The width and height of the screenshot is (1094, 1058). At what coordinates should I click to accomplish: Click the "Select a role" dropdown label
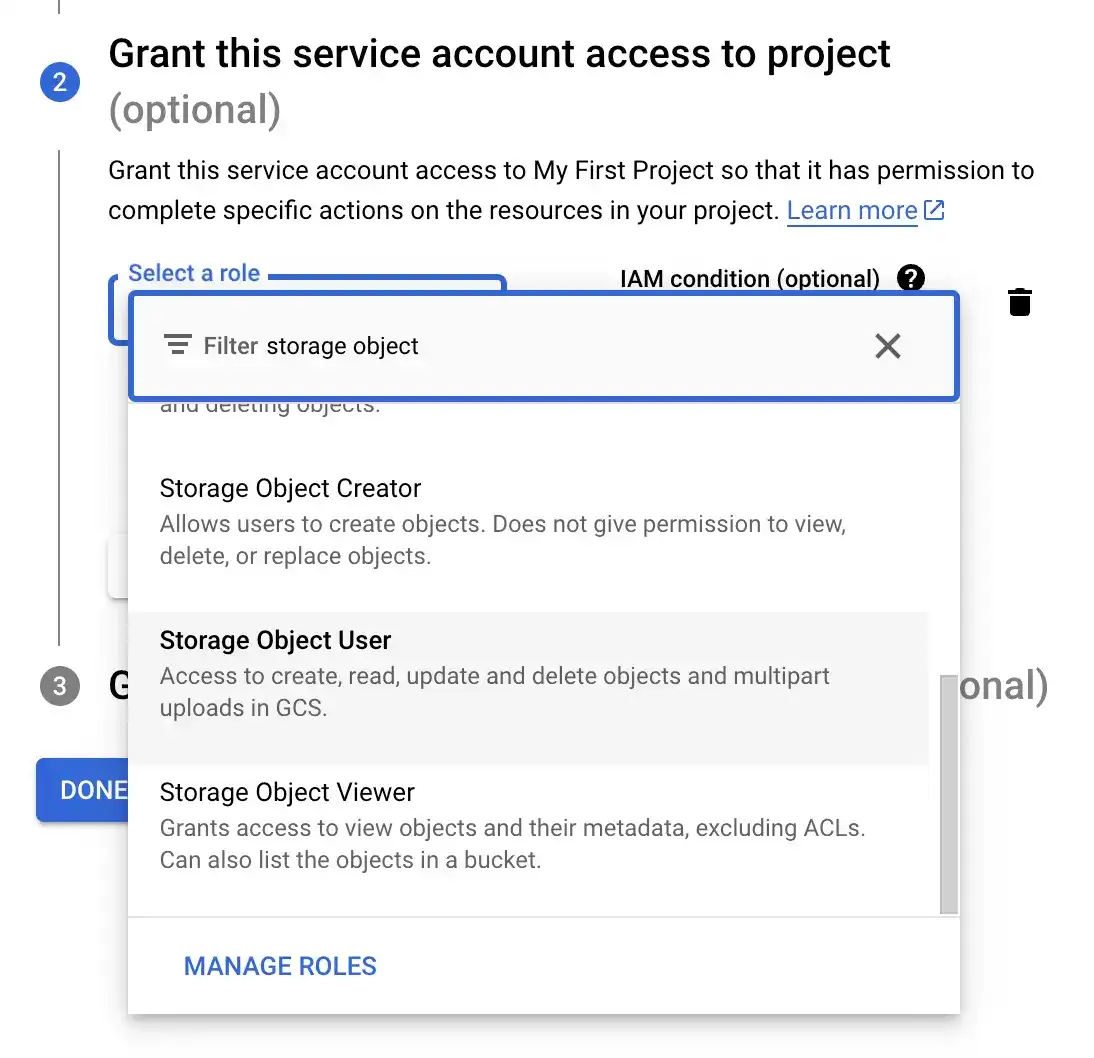tap(194, 274)
